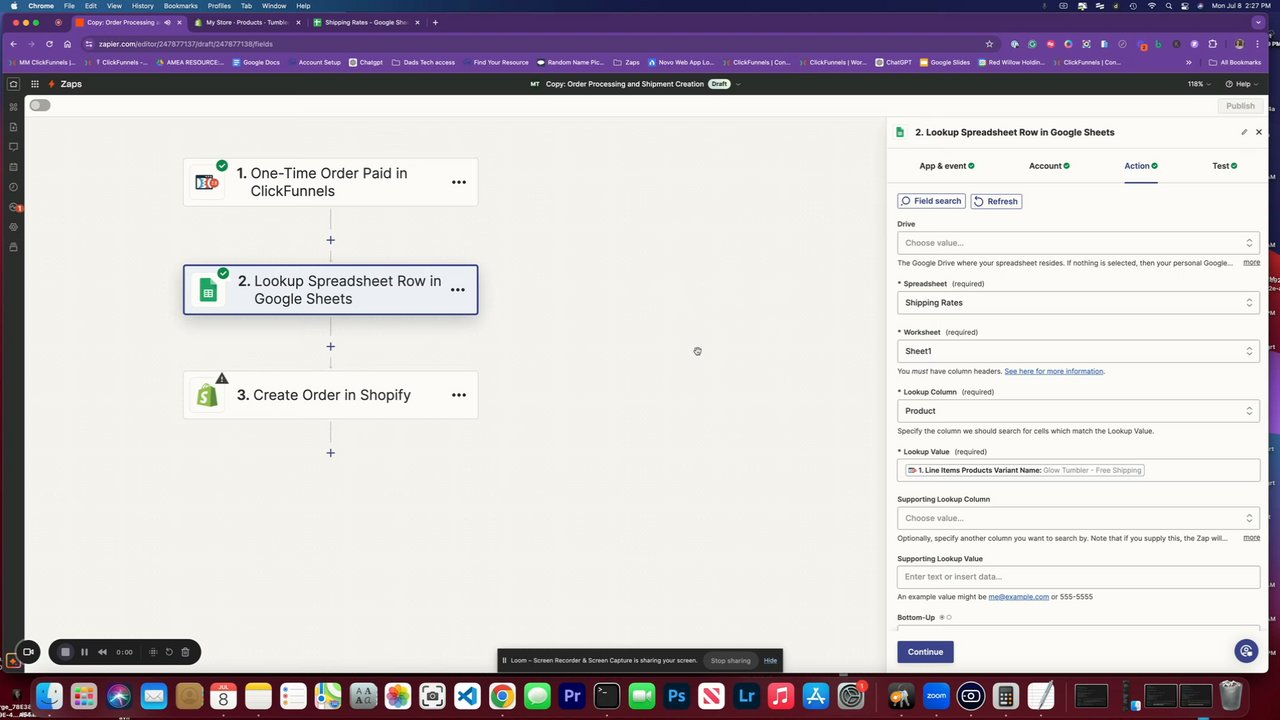Screen dimensions: 1280x720
Task: Click the Continue button
Action: [925, 652]
